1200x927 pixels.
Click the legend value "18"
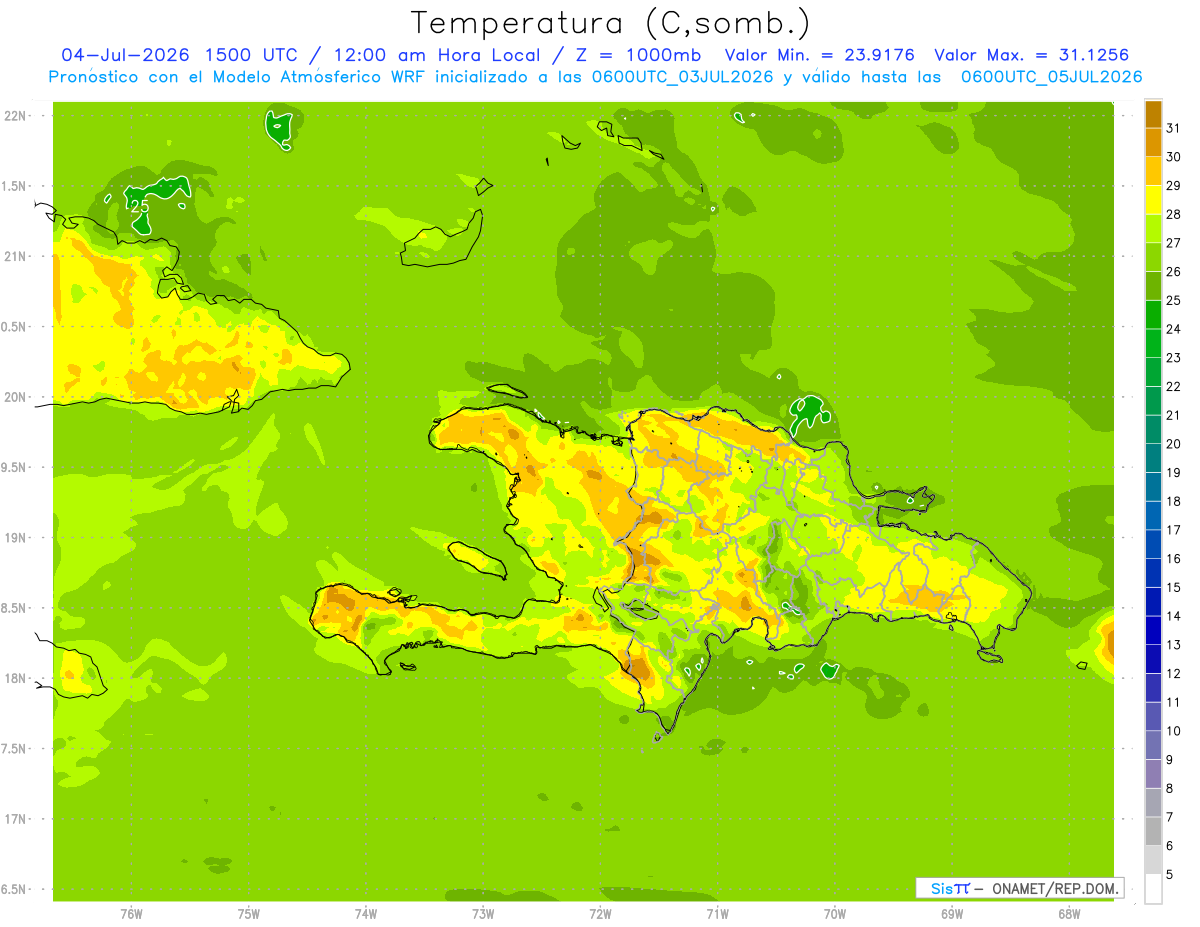[x=1174, y=502]
